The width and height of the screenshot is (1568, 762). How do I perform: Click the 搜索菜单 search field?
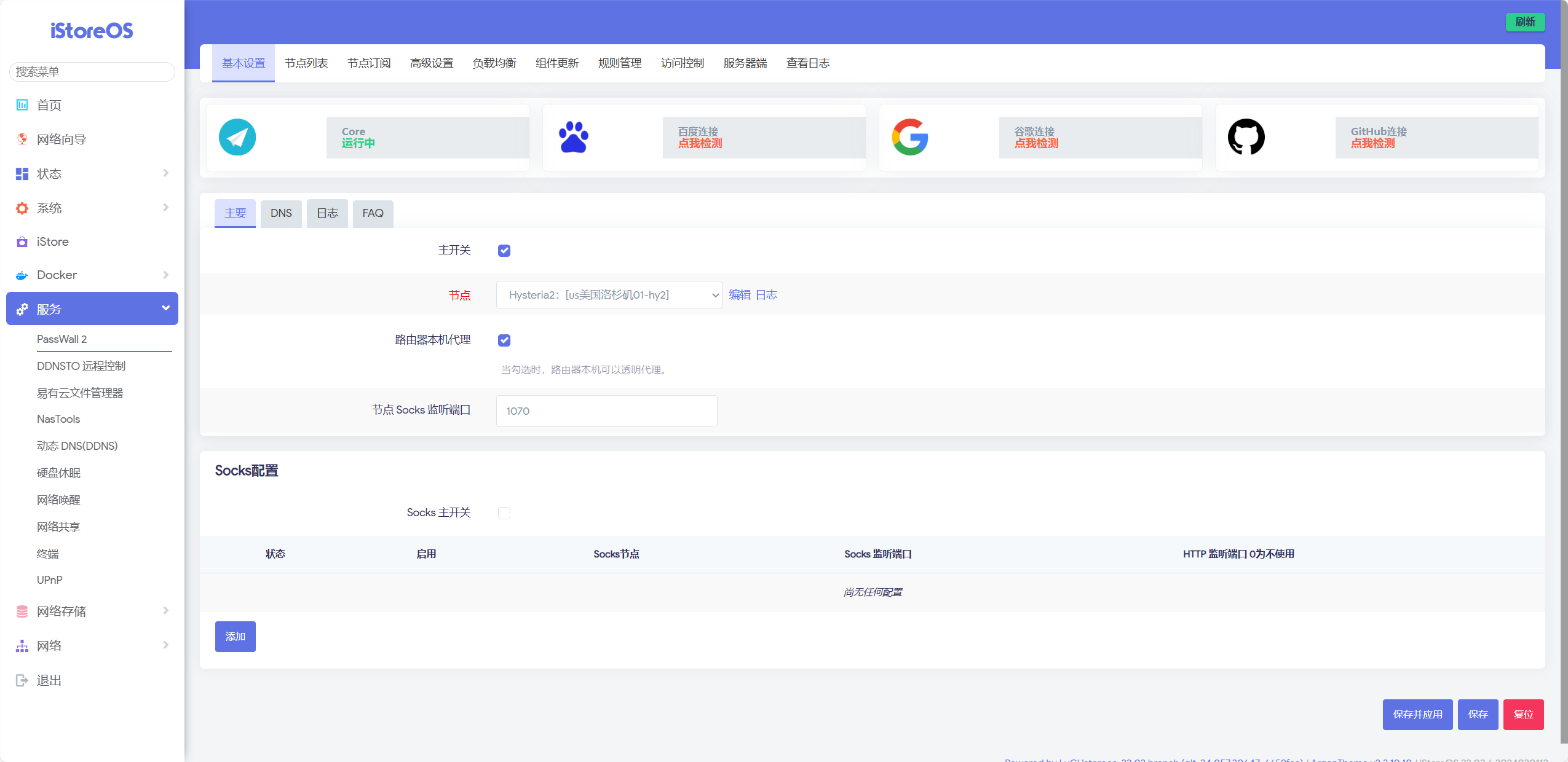[x=92, y=72]
